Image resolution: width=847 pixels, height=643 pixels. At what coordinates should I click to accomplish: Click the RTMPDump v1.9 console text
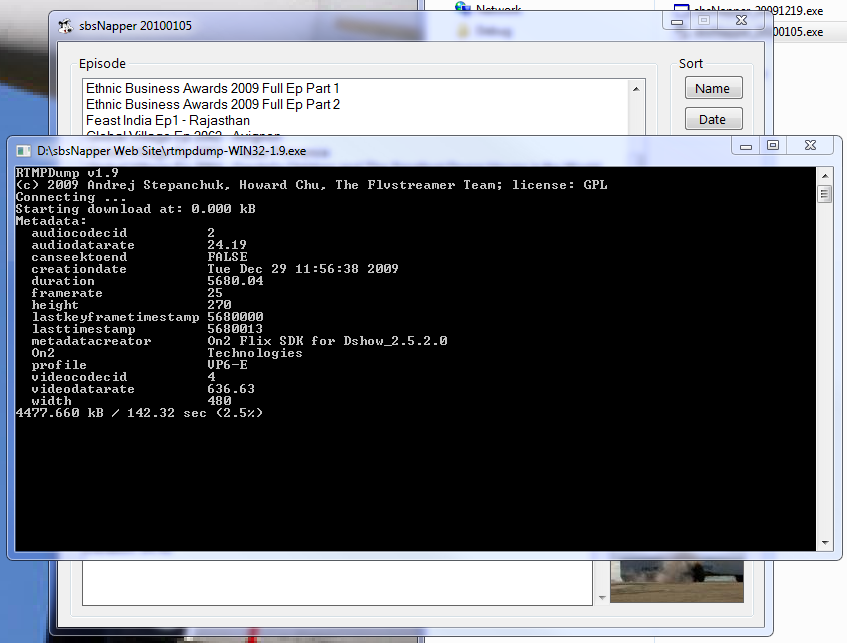tap(67, 173)
